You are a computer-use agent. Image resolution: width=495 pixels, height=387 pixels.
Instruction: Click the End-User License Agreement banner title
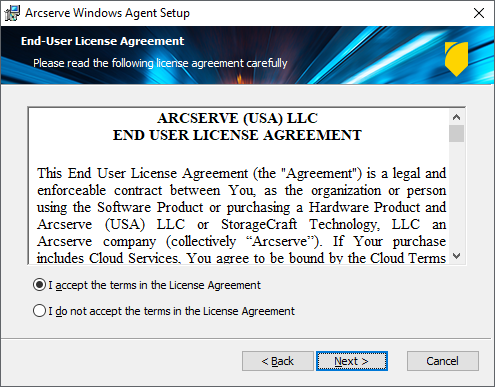(x=102, y=41)
